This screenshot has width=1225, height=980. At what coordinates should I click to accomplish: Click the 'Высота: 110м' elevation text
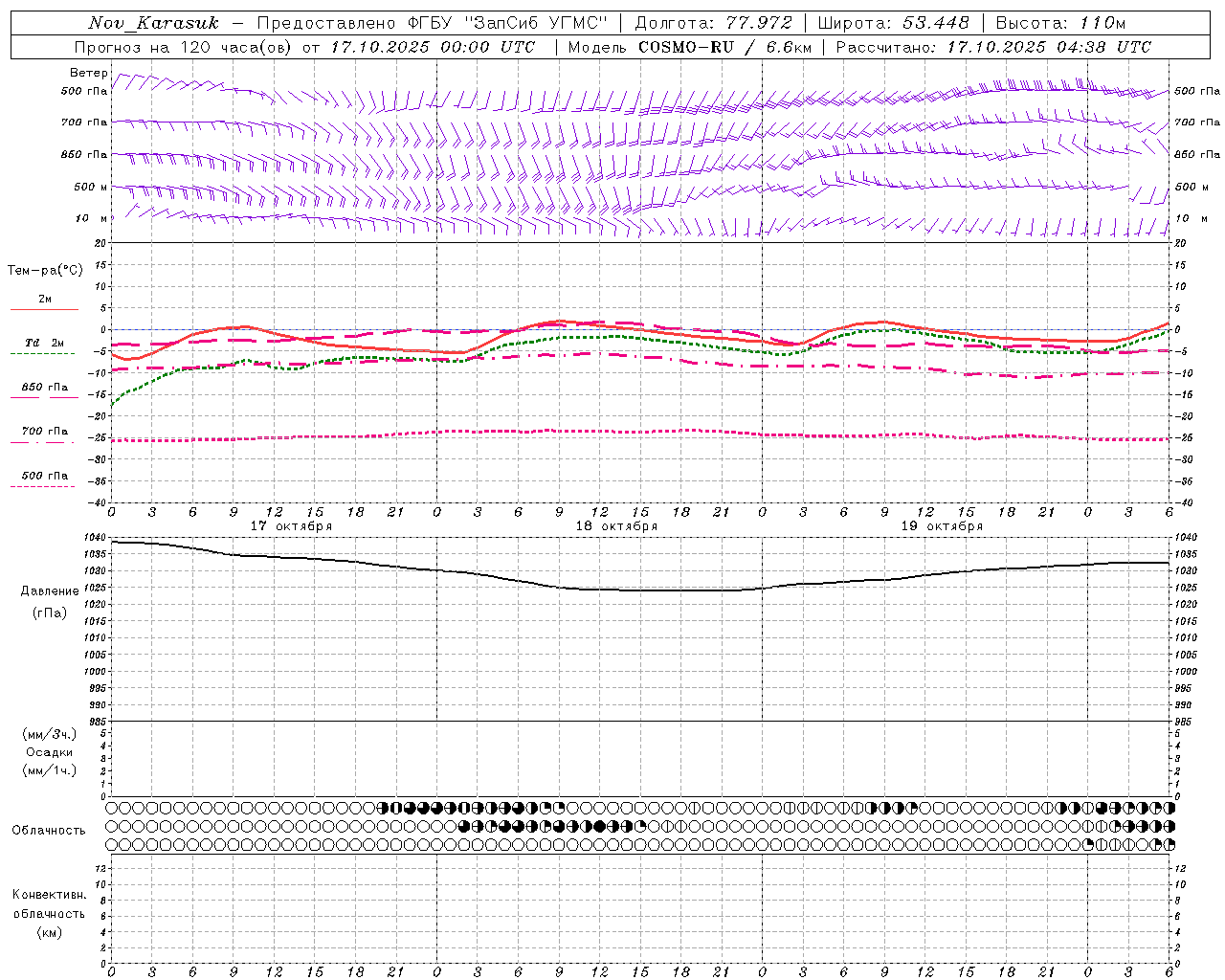1060,23
